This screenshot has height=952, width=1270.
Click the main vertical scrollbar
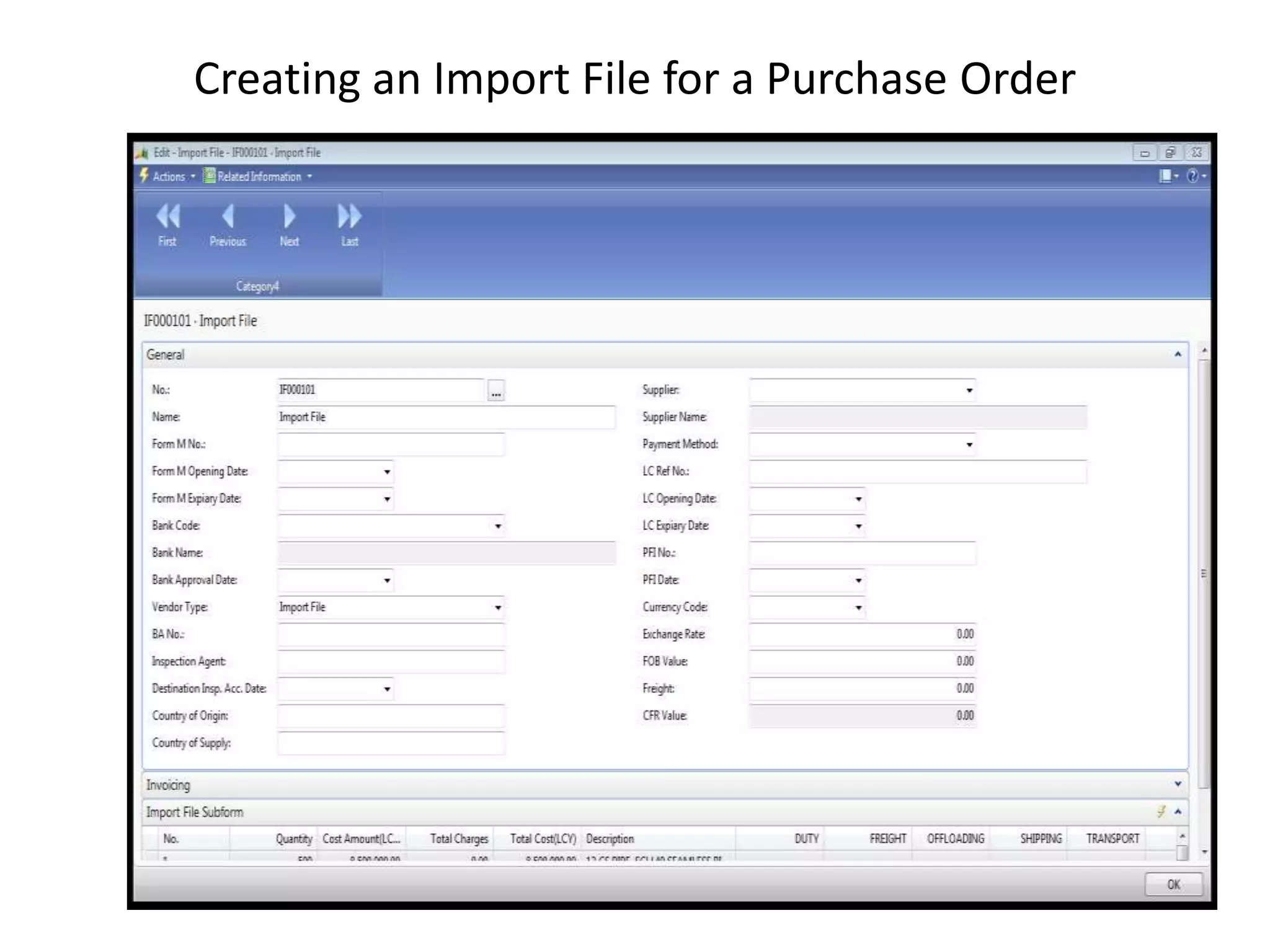point(1204,573)
